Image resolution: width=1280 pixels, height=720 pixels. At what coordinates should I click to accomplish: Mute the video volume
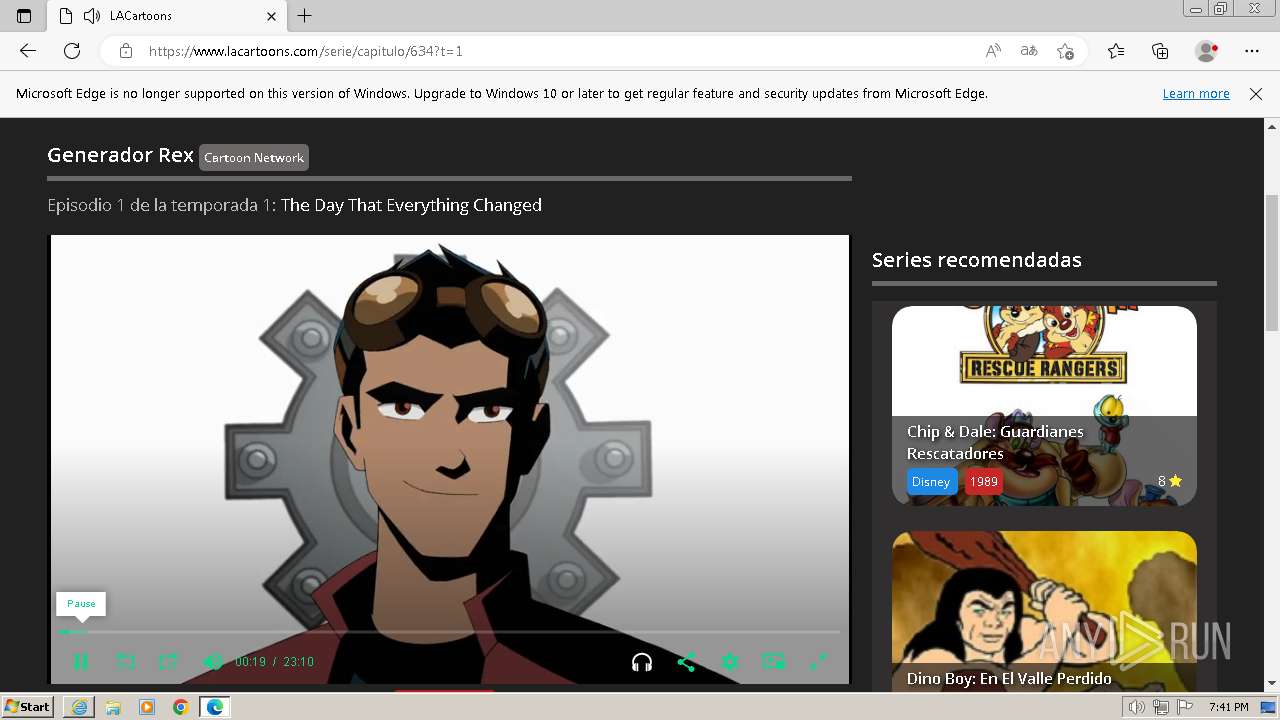[x=212, y=662]
